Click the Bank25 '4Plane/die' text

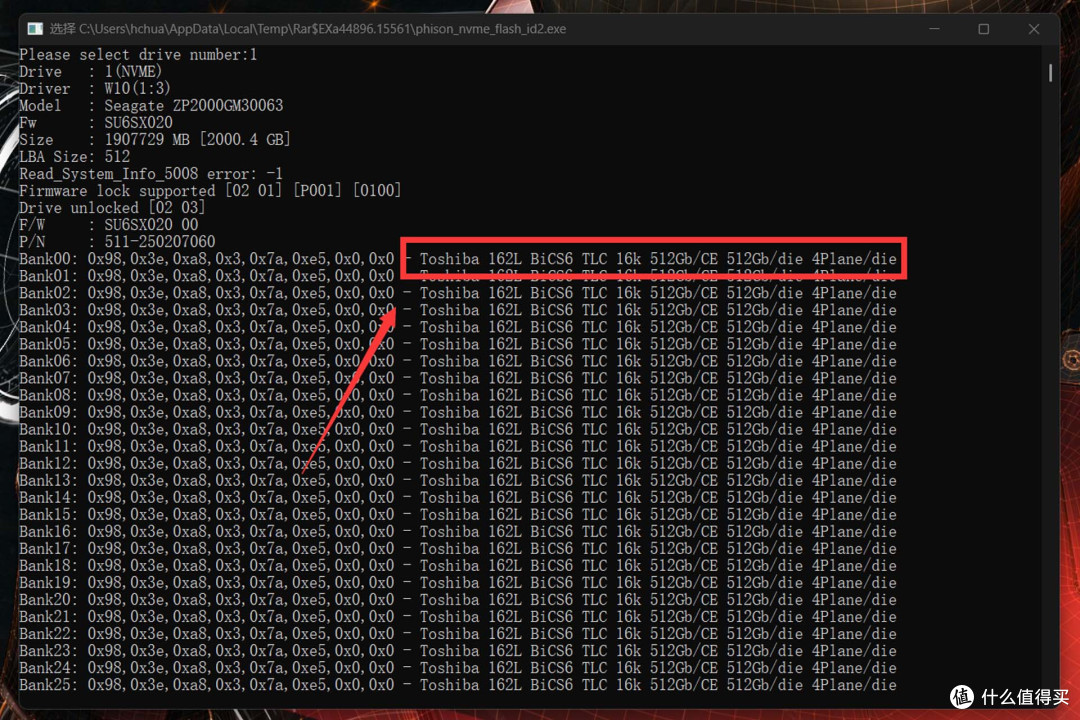point(854,685)
